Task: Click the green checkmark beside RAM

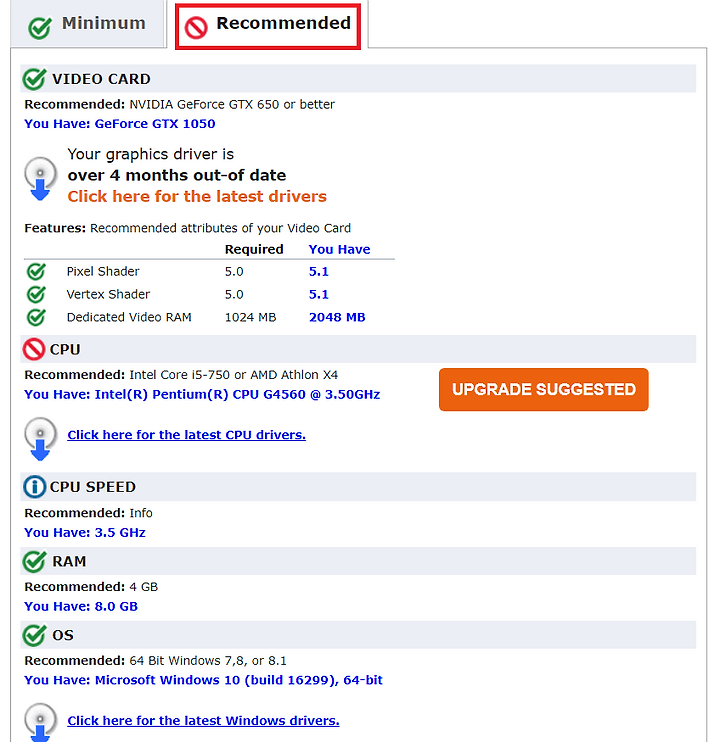Action: pos(35,561)
